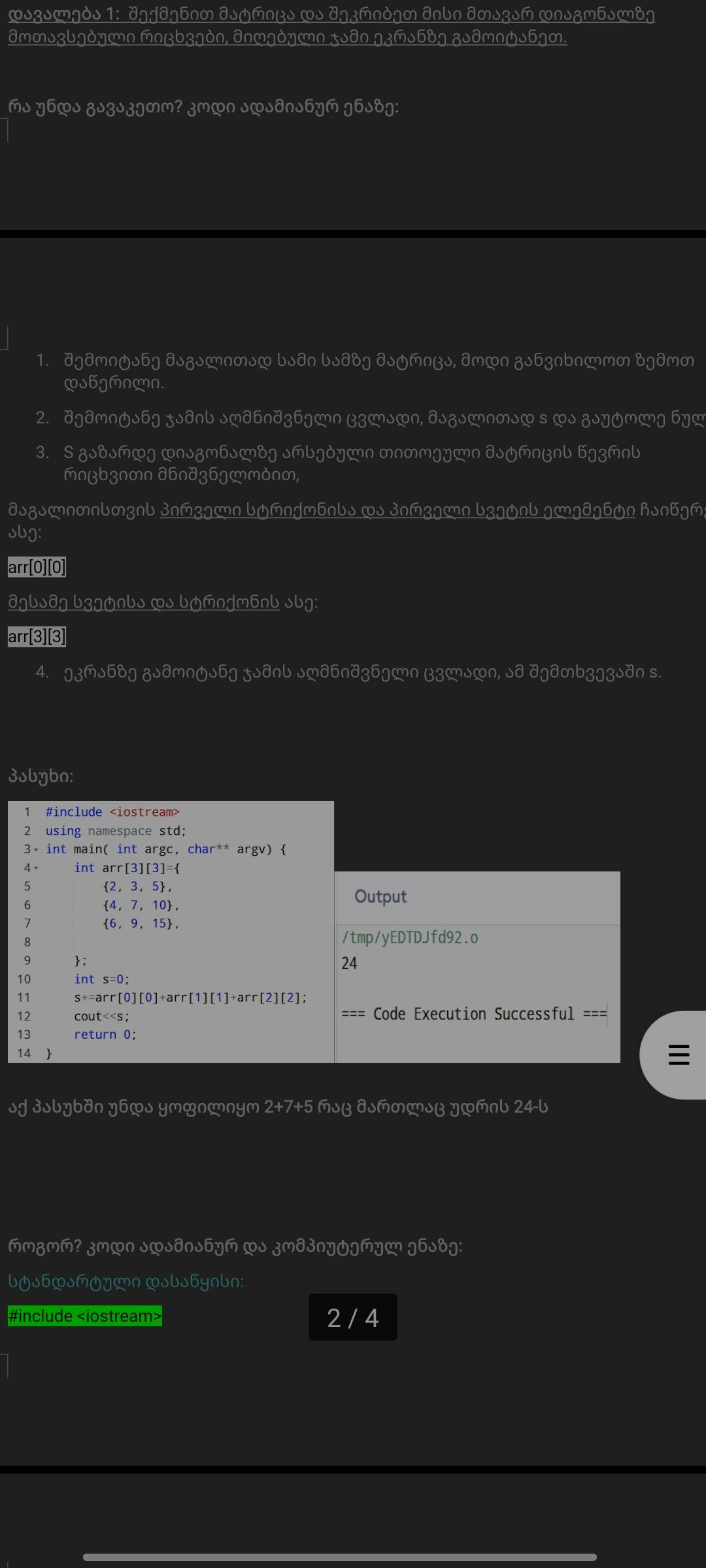Tap the 2 / 4 page indicator
Screen dimensions: 706x1568
tap(353, 1317)
